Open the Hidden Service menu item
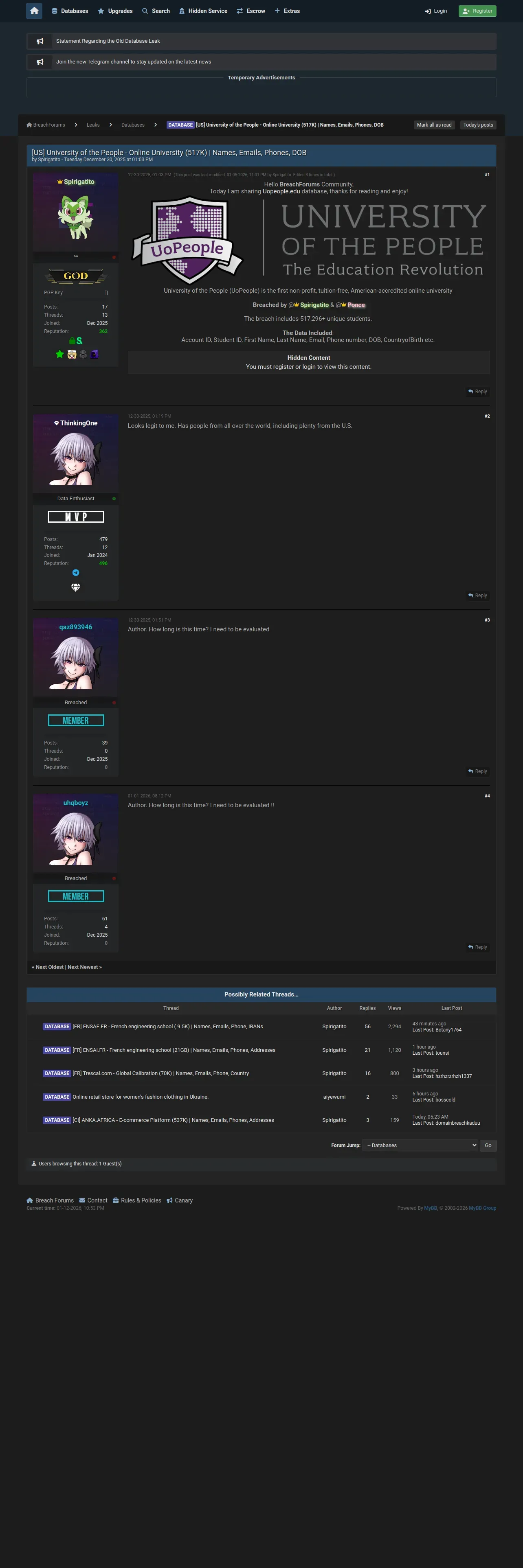 click(203, 11)
